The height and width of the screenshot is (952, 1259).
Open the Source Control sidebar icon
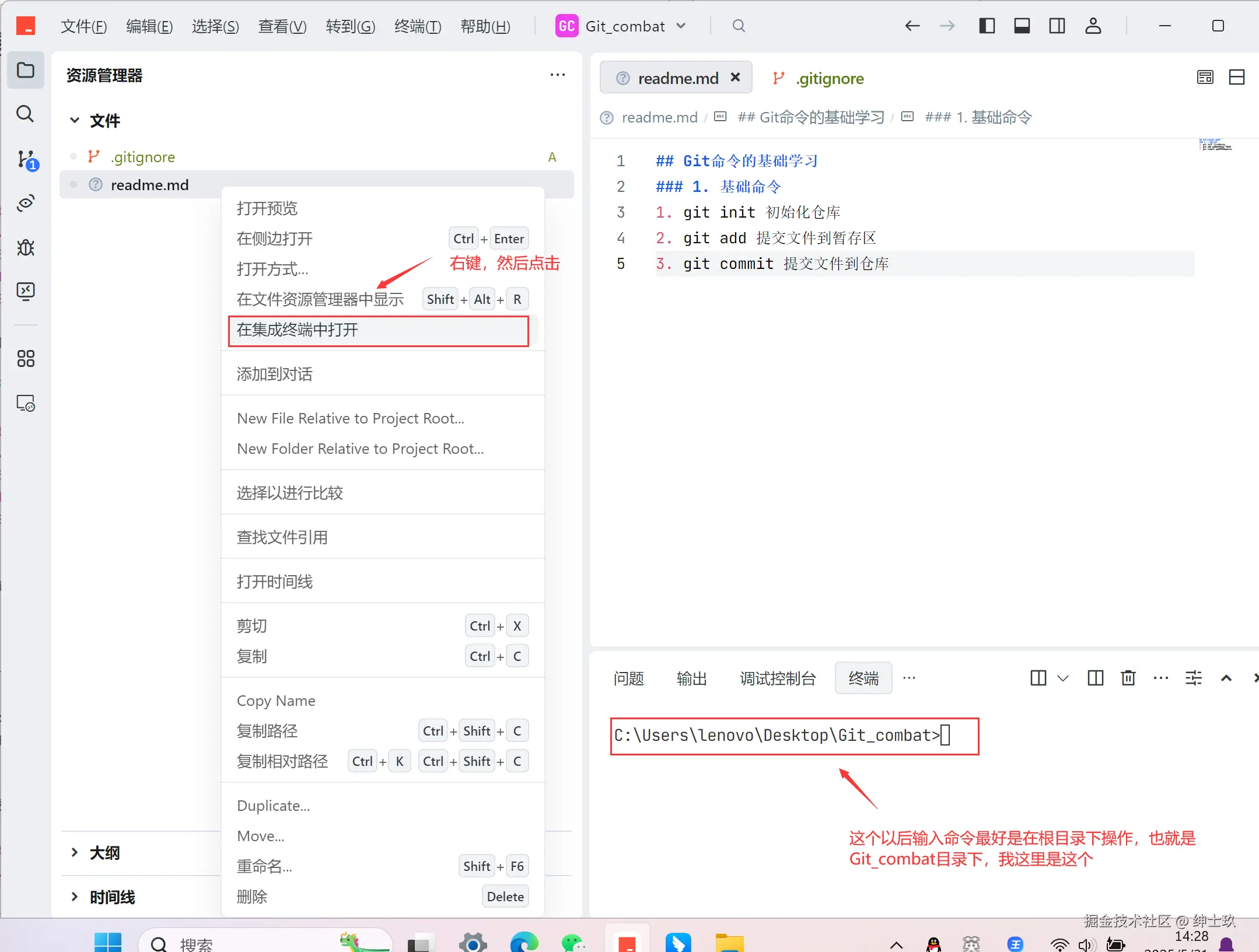tap(26, 159)
